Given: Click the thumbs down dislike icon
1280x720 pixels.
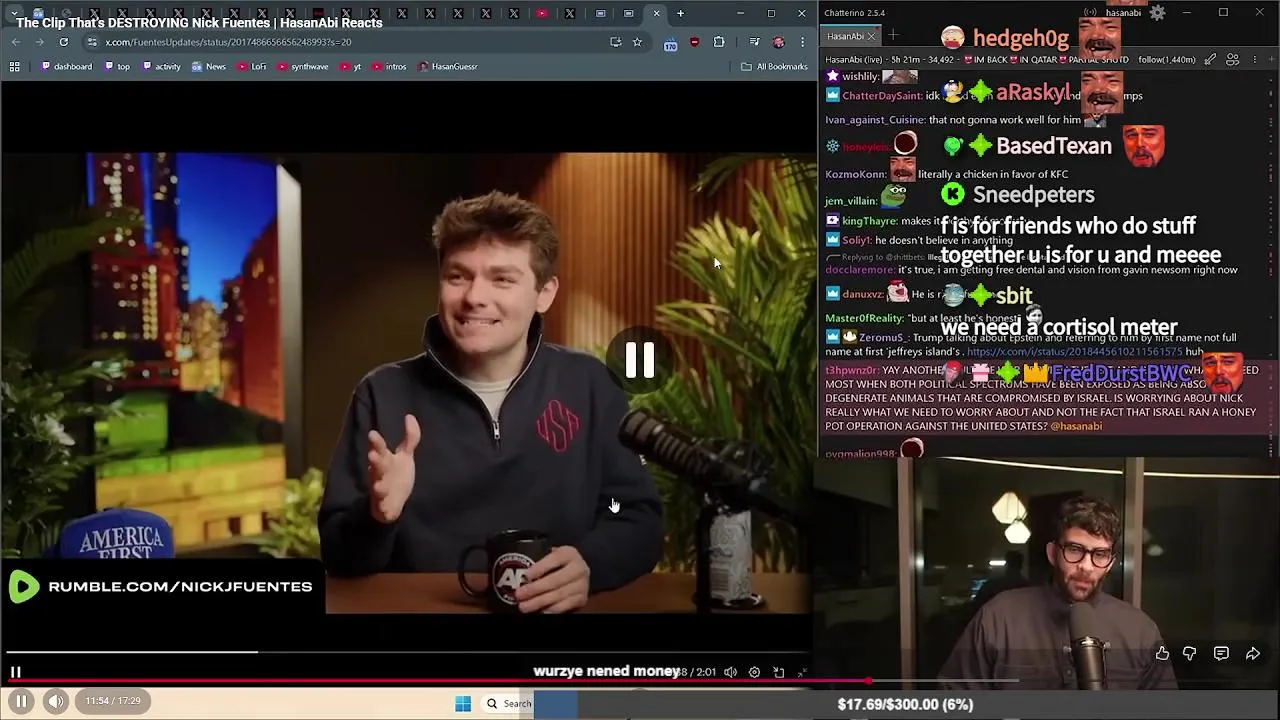Looking at the screenshot, I should click(1189, 653).
